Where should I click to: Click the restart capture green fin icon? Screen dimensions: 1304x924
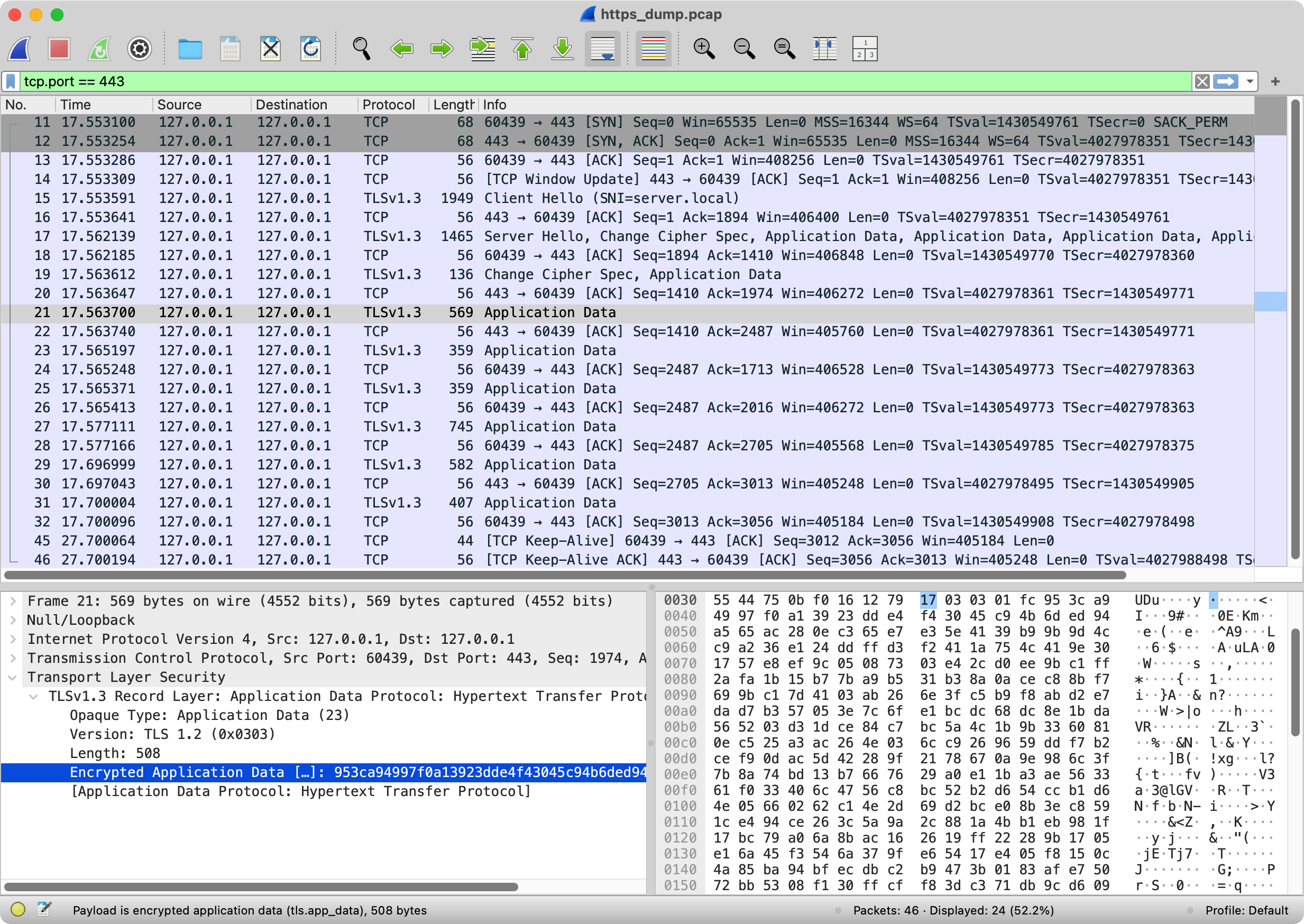(99, 49)
